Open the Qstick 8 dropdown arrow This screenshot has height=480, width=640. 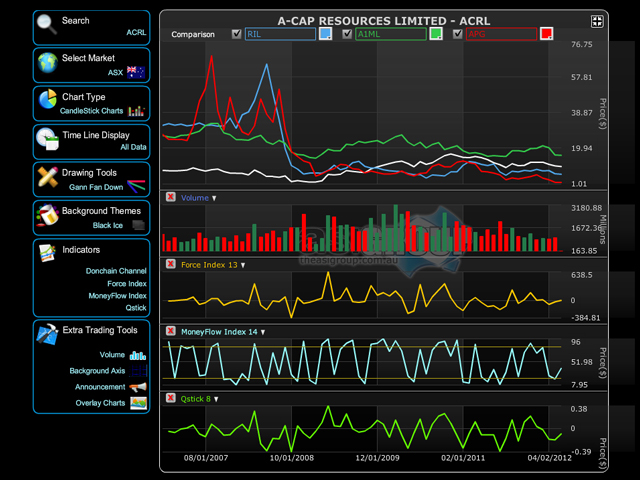pos(216,399)
